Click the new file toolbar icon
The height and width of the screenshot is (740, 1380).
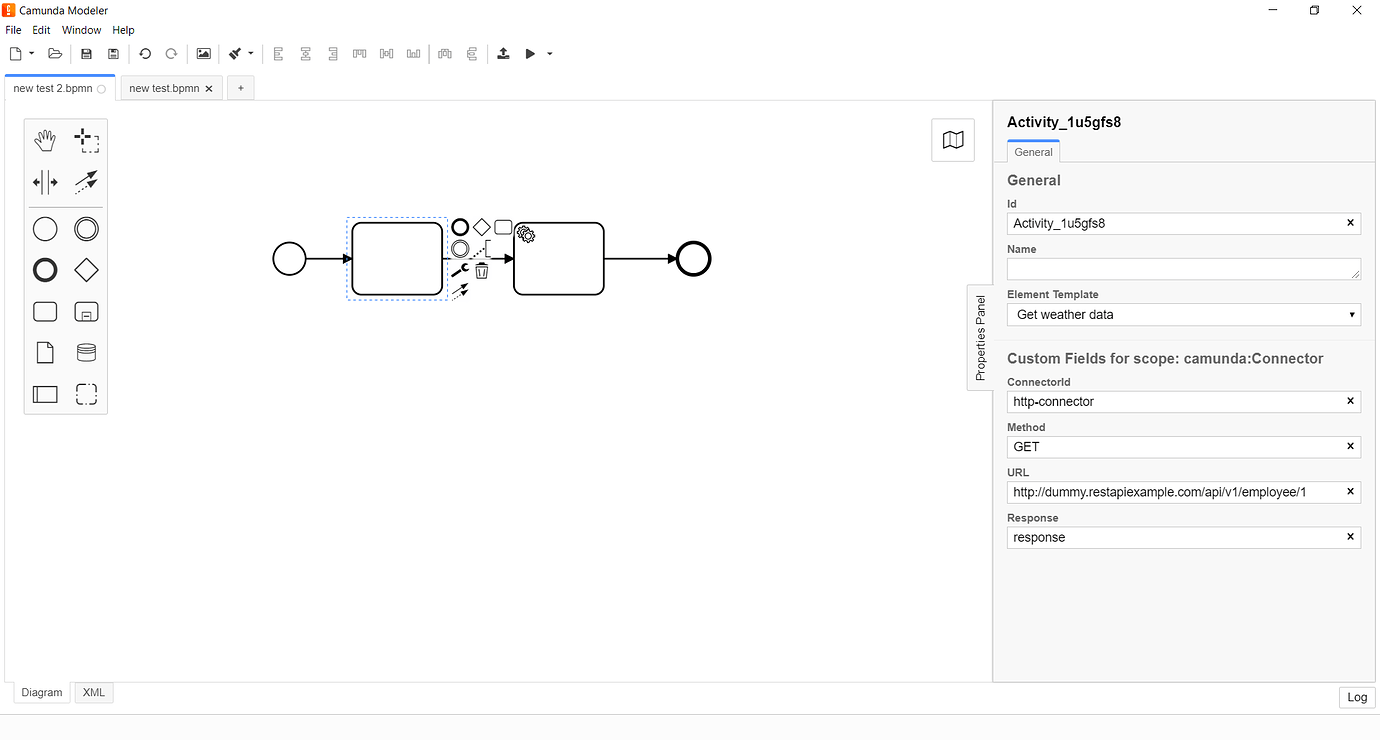[x=15, y=54]
